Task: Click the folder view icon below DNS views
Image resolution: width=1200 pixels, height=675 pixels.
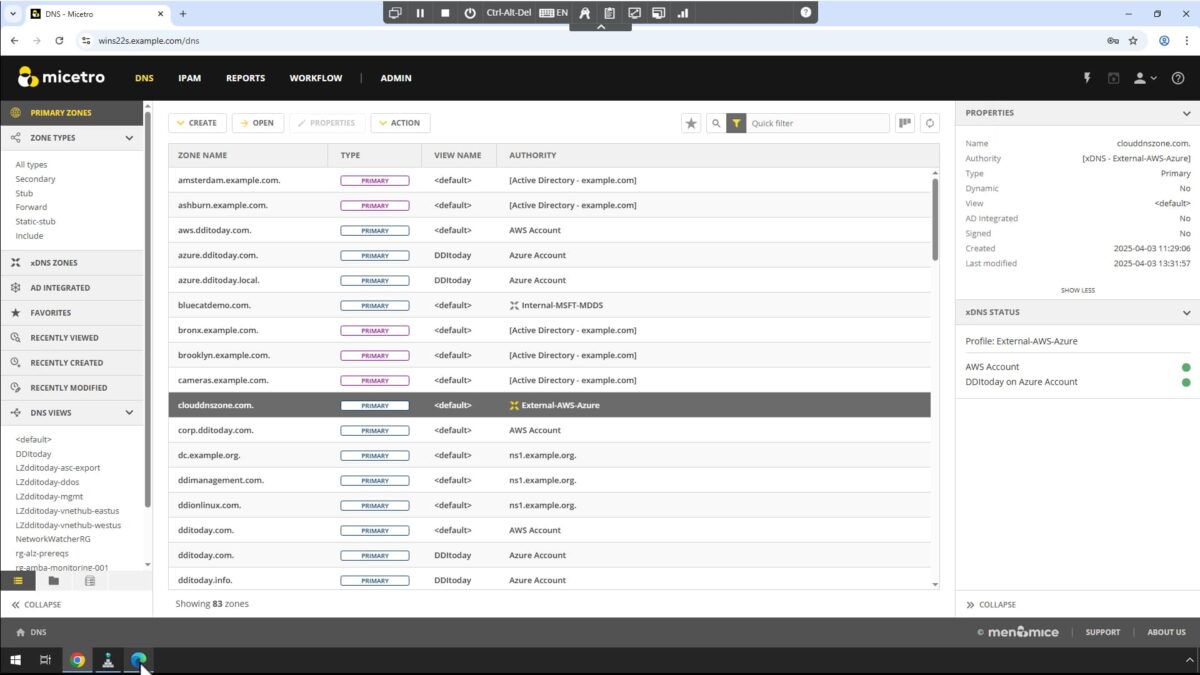Action: click(53, 581)
